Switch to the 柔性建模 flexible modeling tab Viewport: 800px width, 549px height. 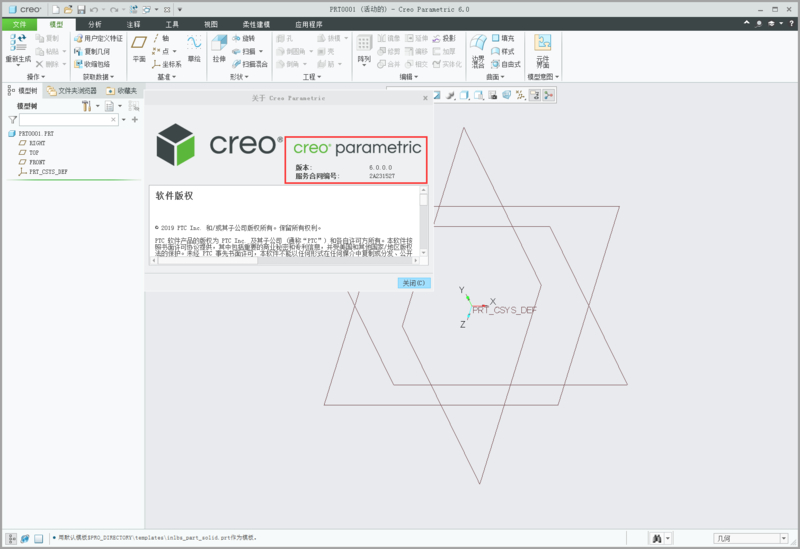256,24
